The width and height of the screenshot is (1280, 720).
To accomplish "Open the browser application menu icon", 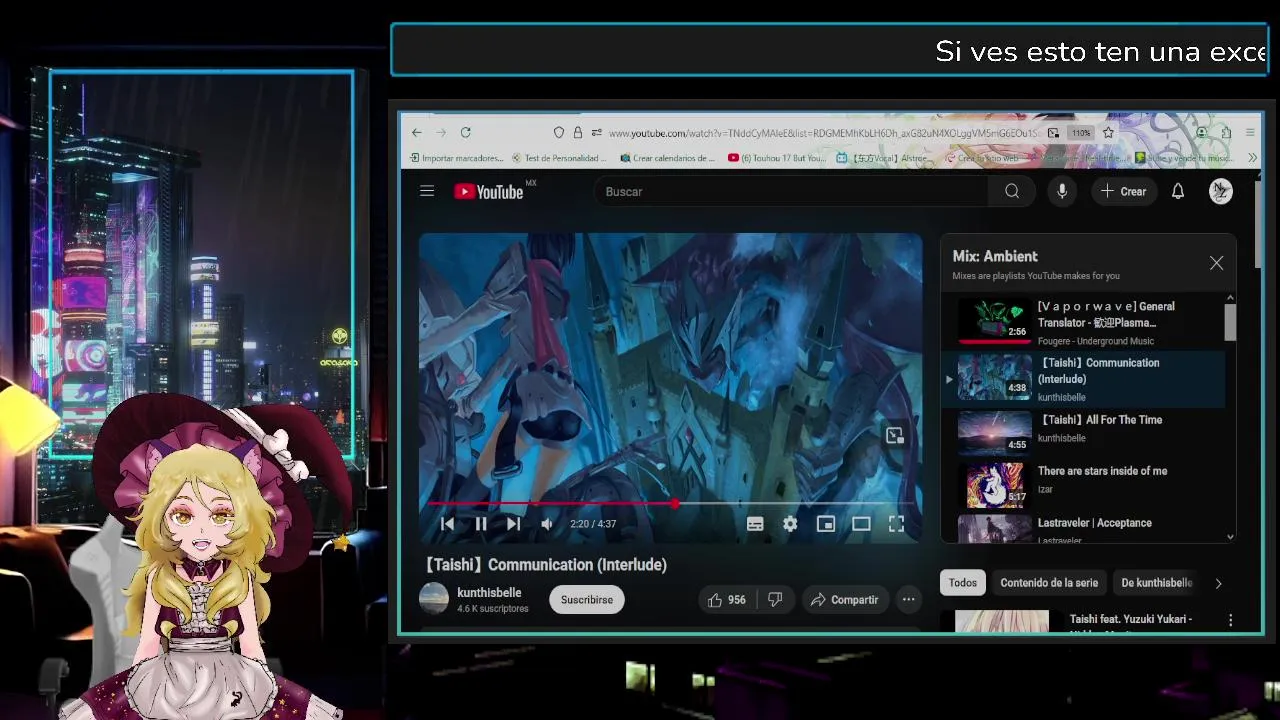I will (1250, 132).
